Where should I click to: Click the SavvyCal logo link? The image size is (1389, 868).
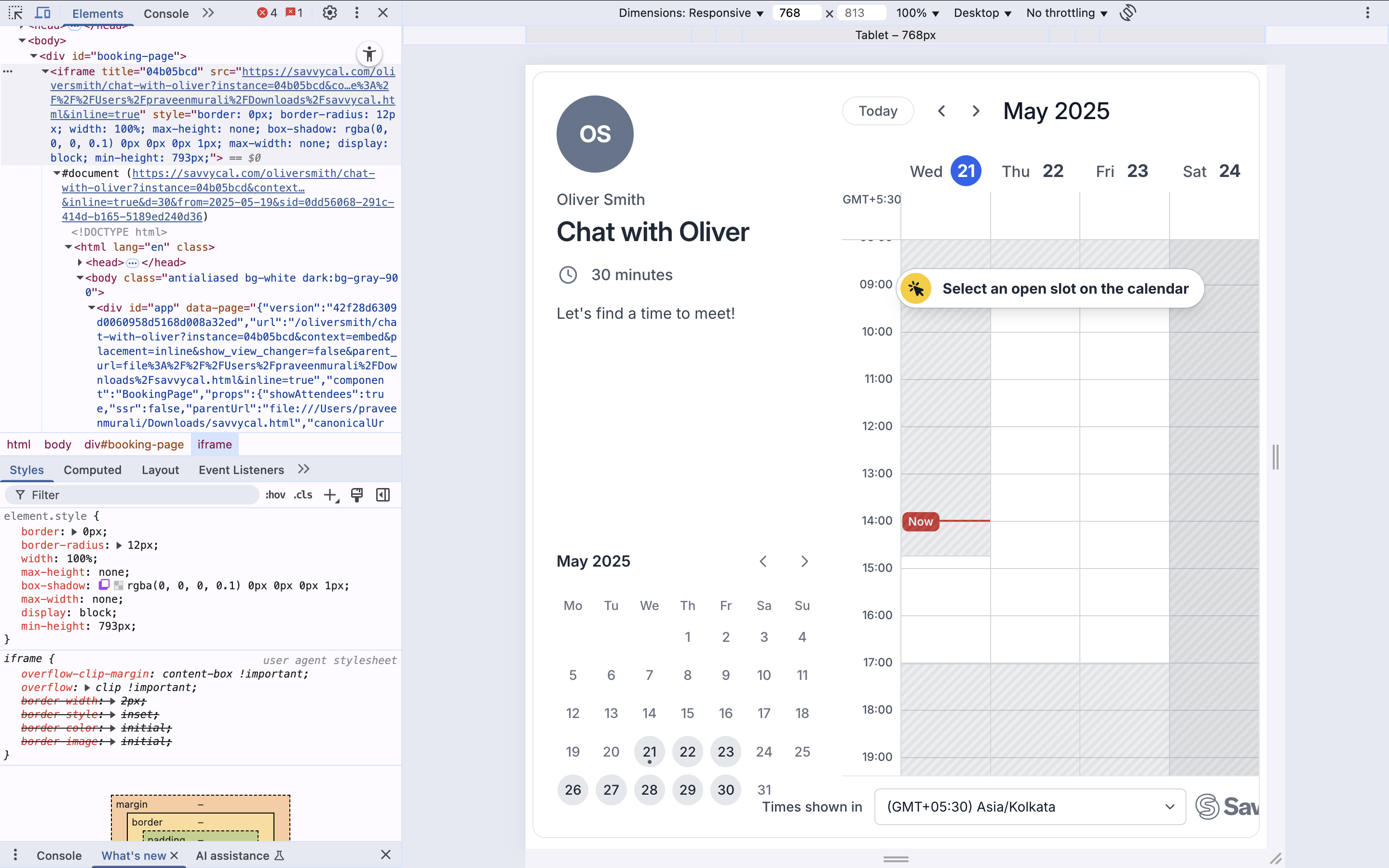click(1227, 807)
